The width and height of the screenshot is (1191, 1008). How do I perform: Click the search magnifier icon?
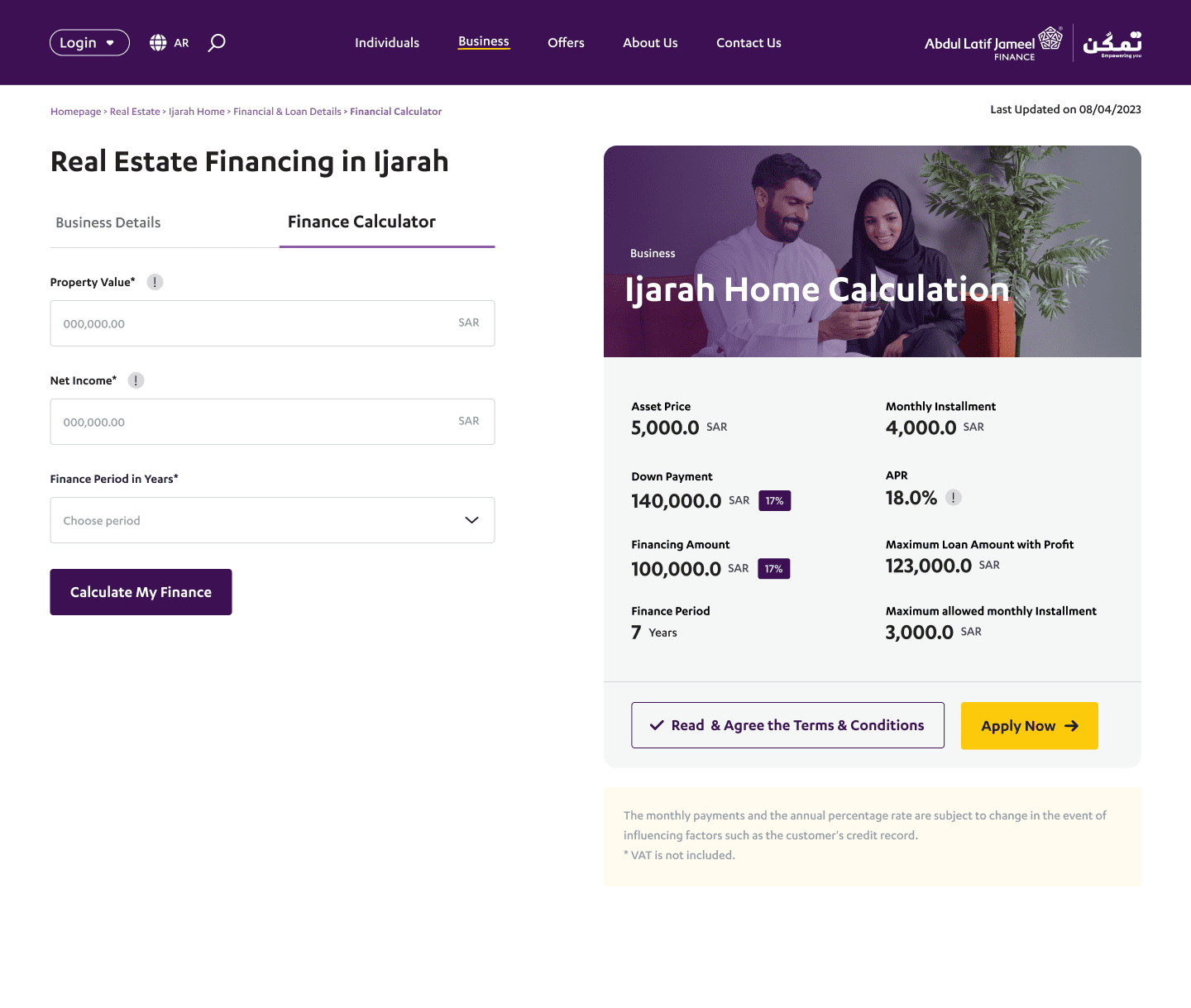pyautogui.click(x=217, y=43)
